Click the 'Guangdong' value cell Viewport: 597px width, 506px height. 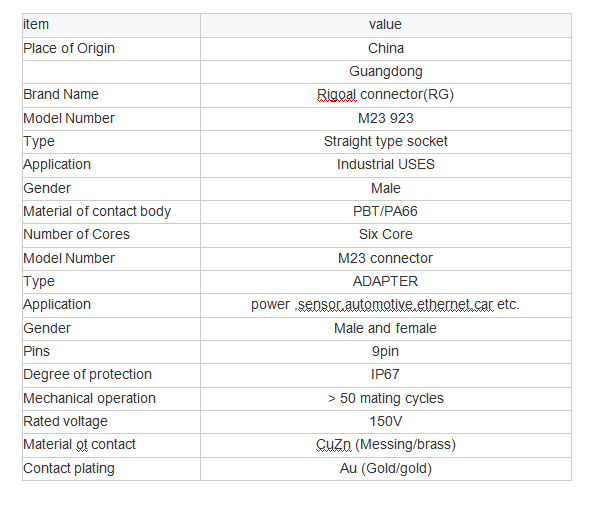click(386, 72)
